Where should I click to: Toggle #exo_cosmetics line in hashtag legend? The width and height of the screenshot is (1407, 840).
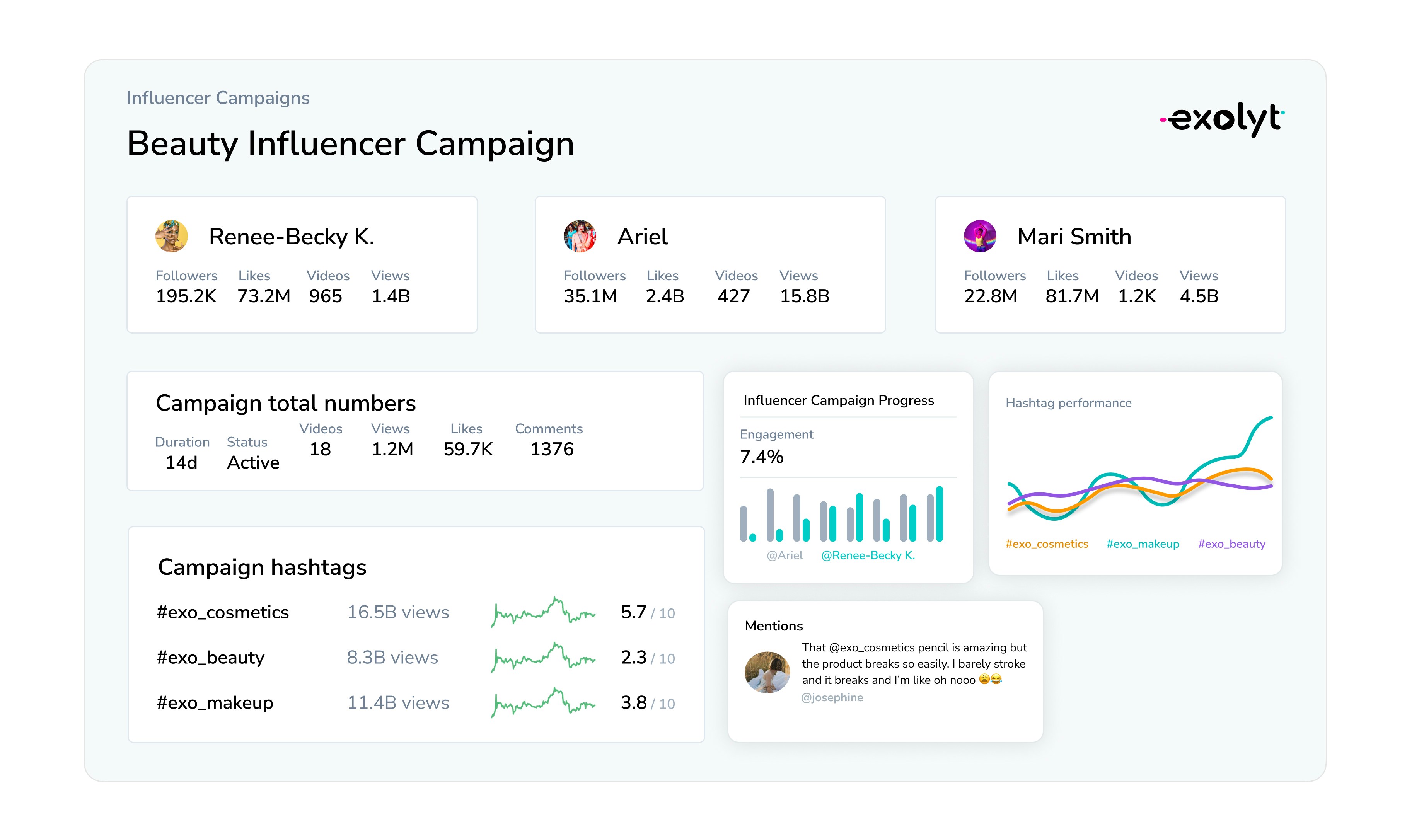tap(1047, 544)
